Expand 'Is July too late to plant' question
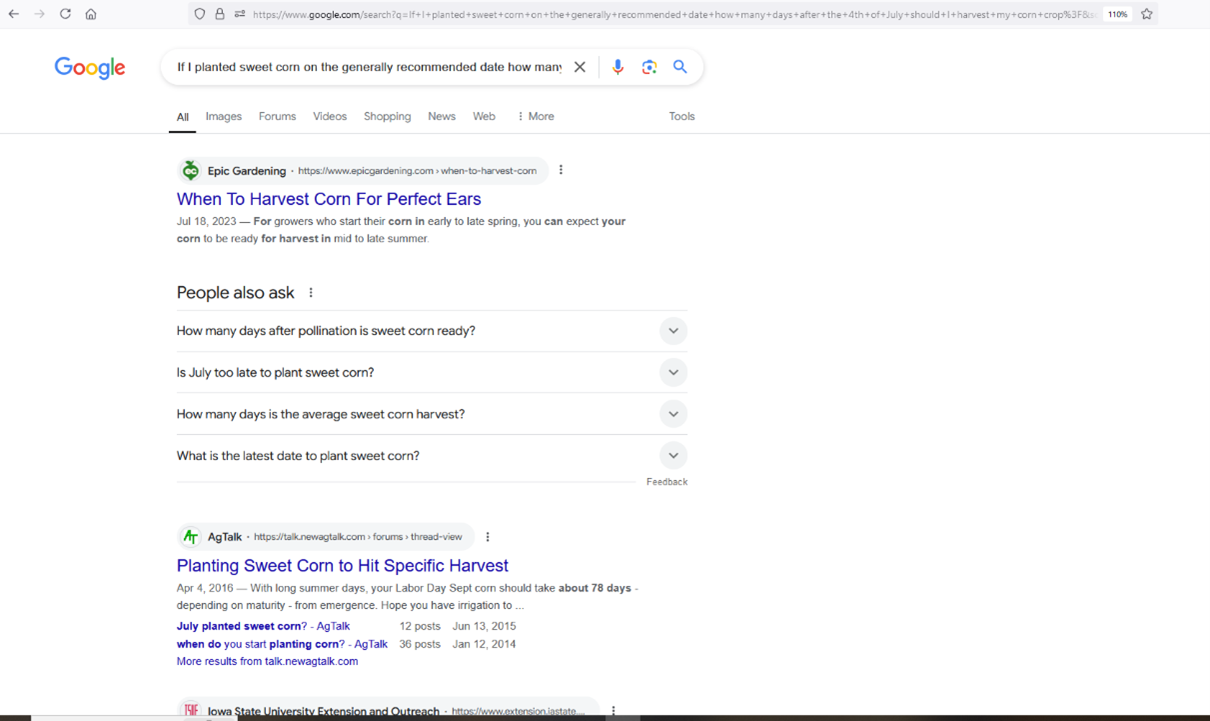The image size is (1210, 721). pos(432,372)
